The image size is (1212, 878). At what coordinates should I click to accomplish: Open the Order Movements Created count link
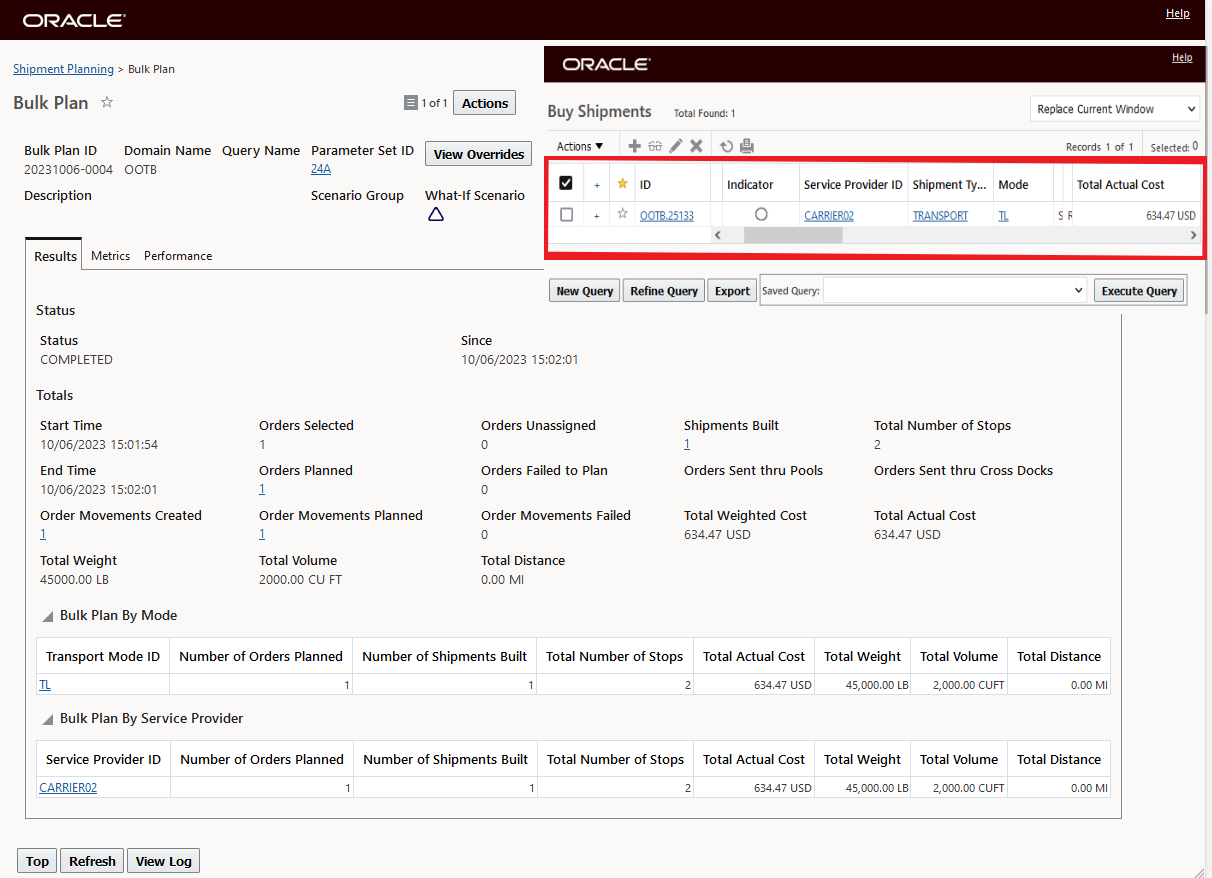tap(43, 534)
